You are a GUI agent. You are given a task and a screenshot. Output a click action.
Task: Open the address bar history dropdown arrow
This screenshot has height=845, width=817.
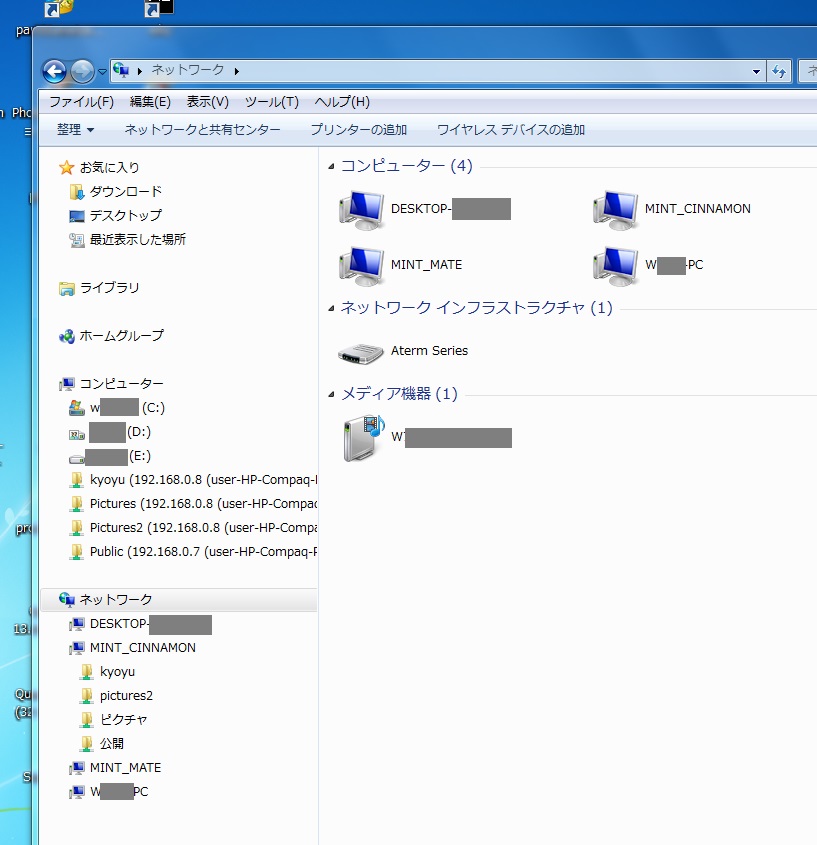[x=756, y=71]
